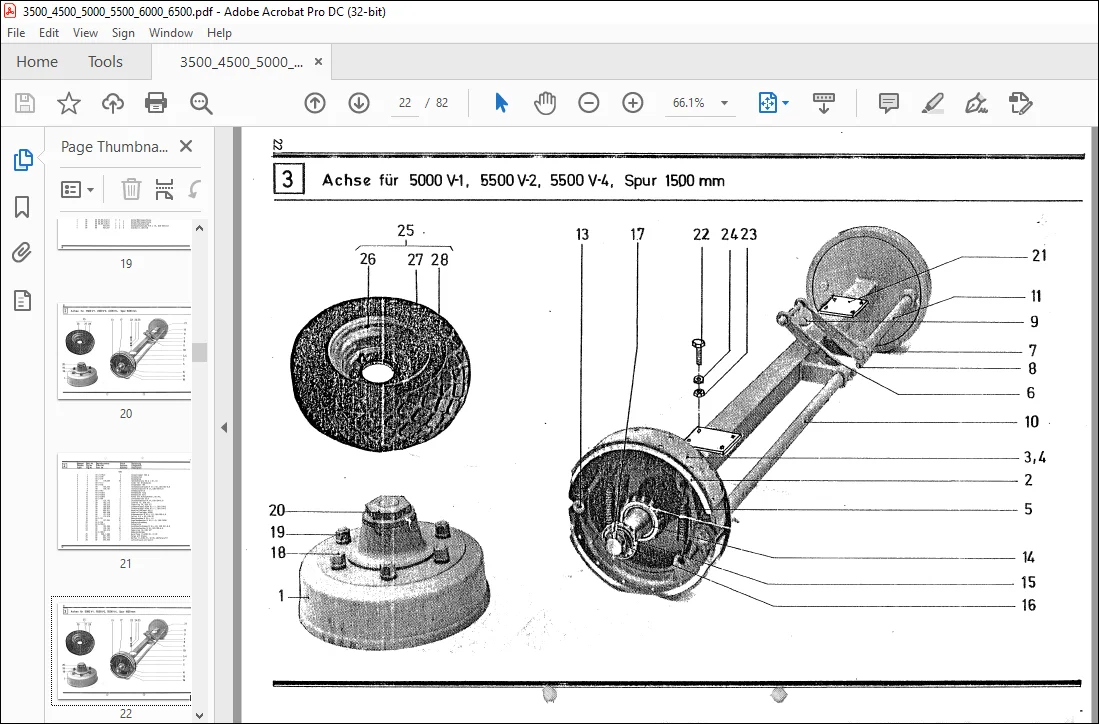
Task: Zoom out with minus button
Action: pyautogui.click(x=589, y=103)
